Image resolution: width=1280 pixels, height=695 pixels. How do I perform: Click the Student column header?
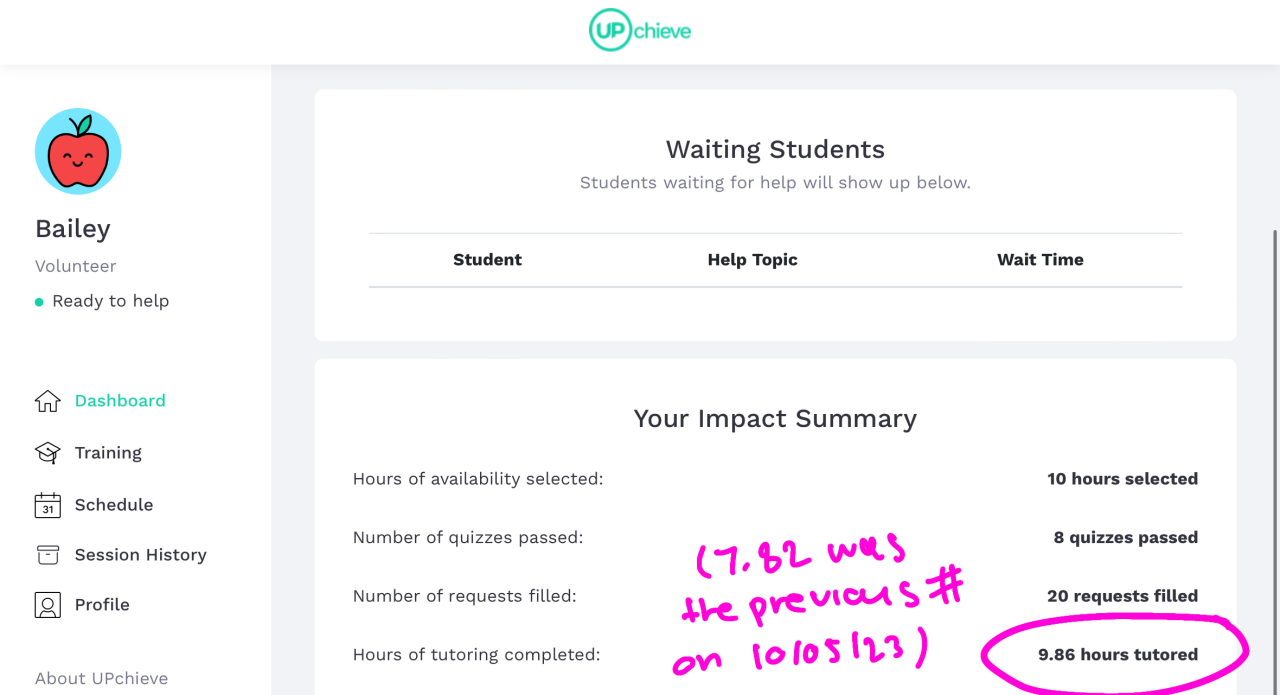click(487, 260)
